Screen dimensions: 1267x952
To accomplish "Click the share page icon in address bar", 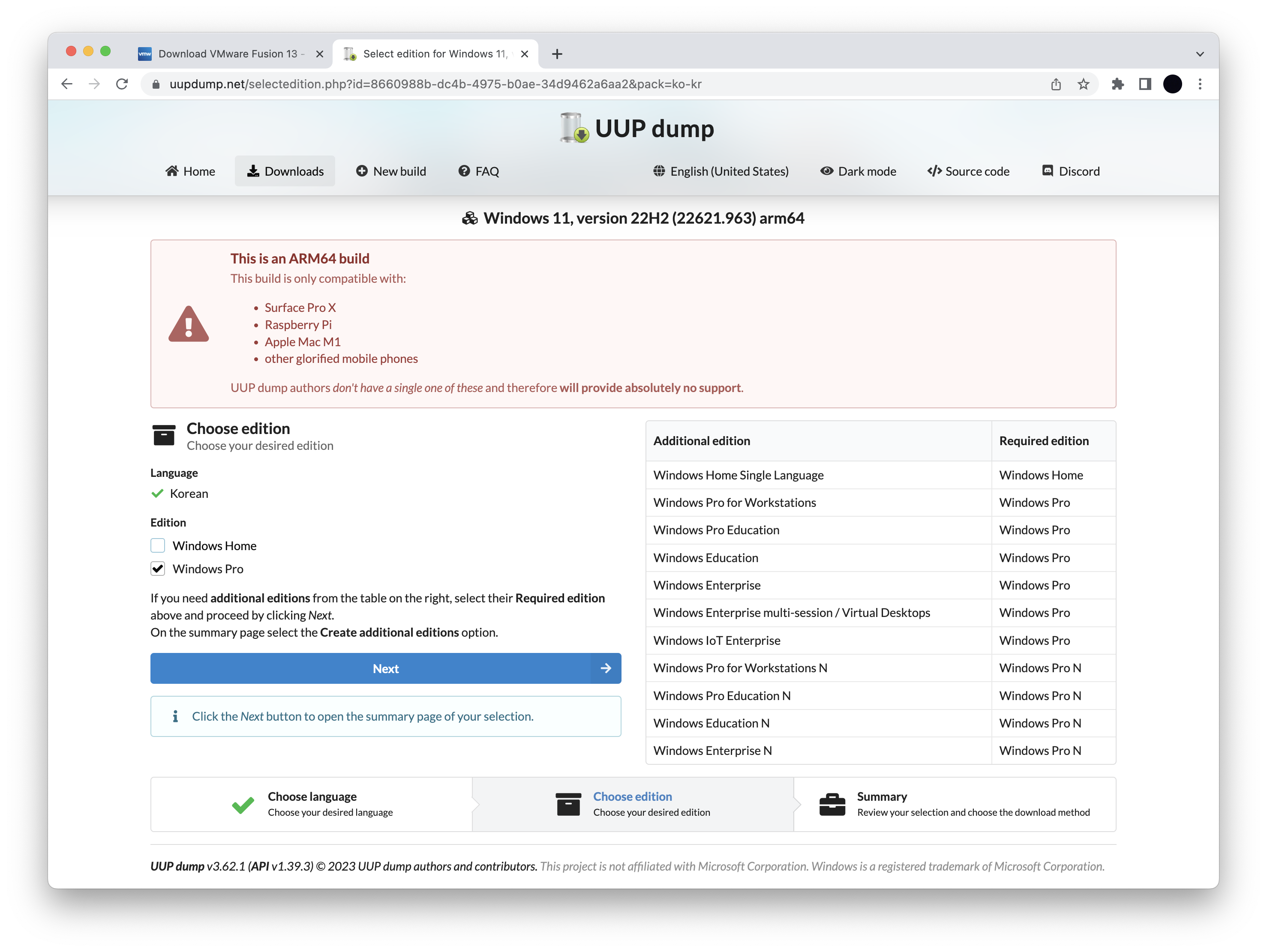I will 1056,84.
